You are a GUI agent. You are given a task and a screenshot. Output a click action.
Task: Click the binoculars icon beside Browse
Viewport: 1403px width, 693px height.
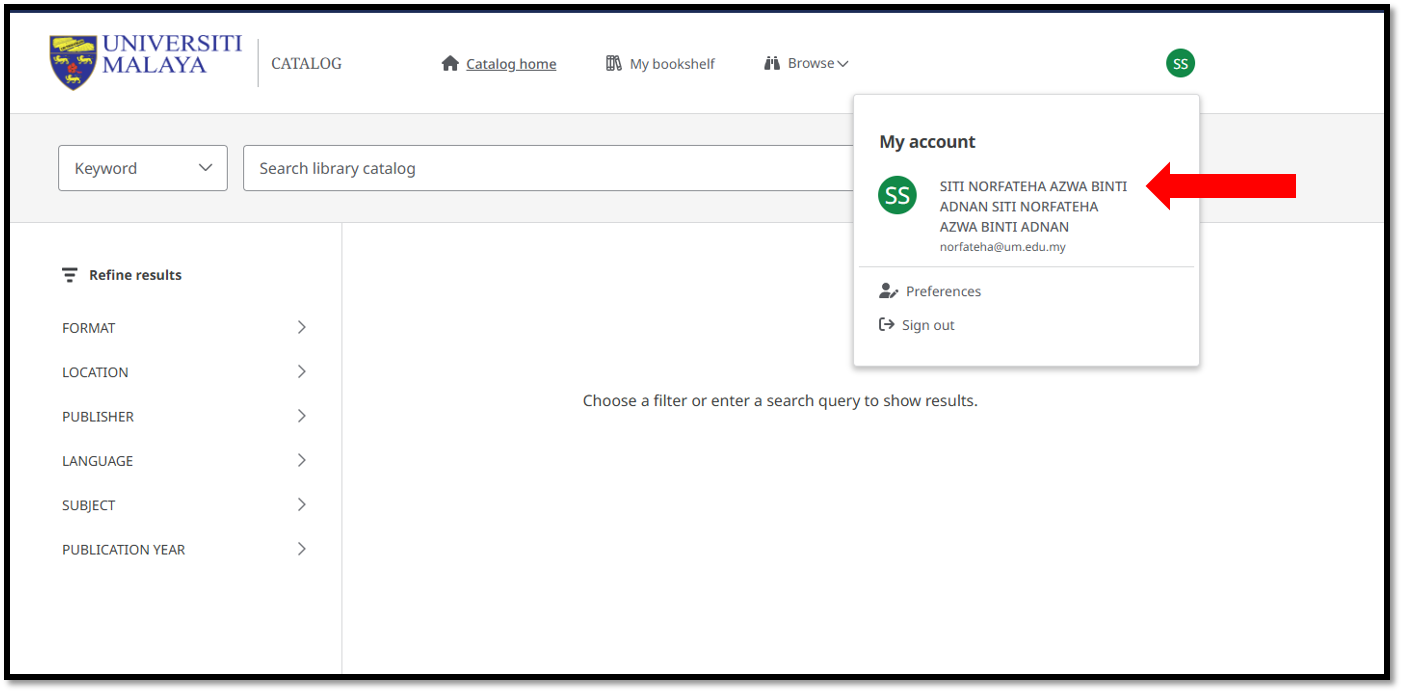coord(771,63)
